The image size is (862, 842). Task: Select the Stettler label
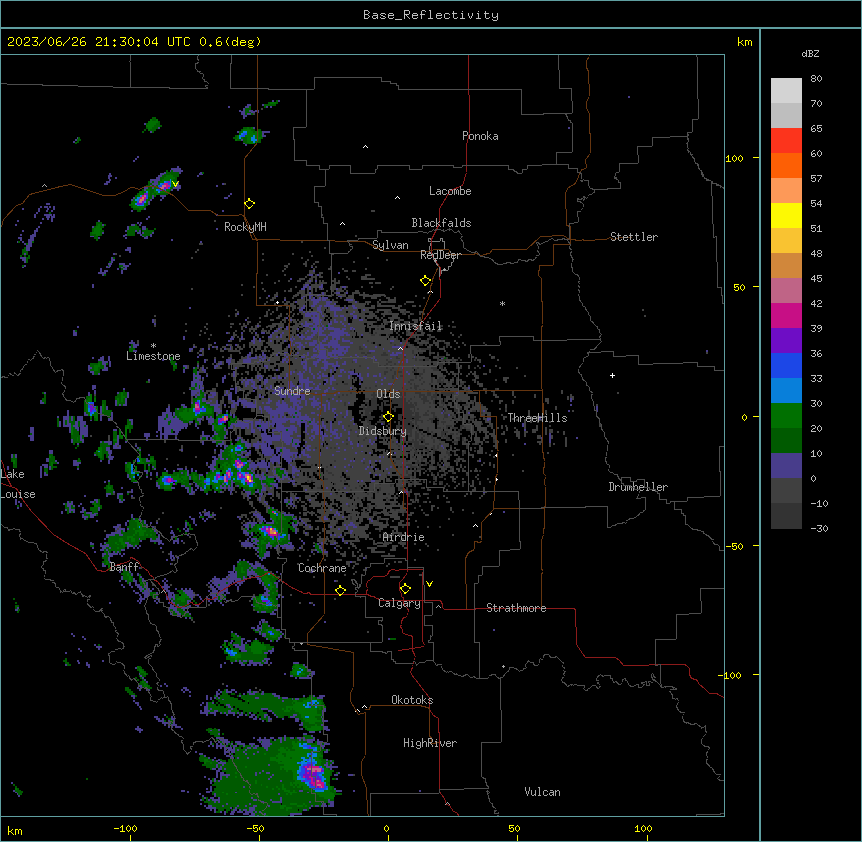[634, 237]
